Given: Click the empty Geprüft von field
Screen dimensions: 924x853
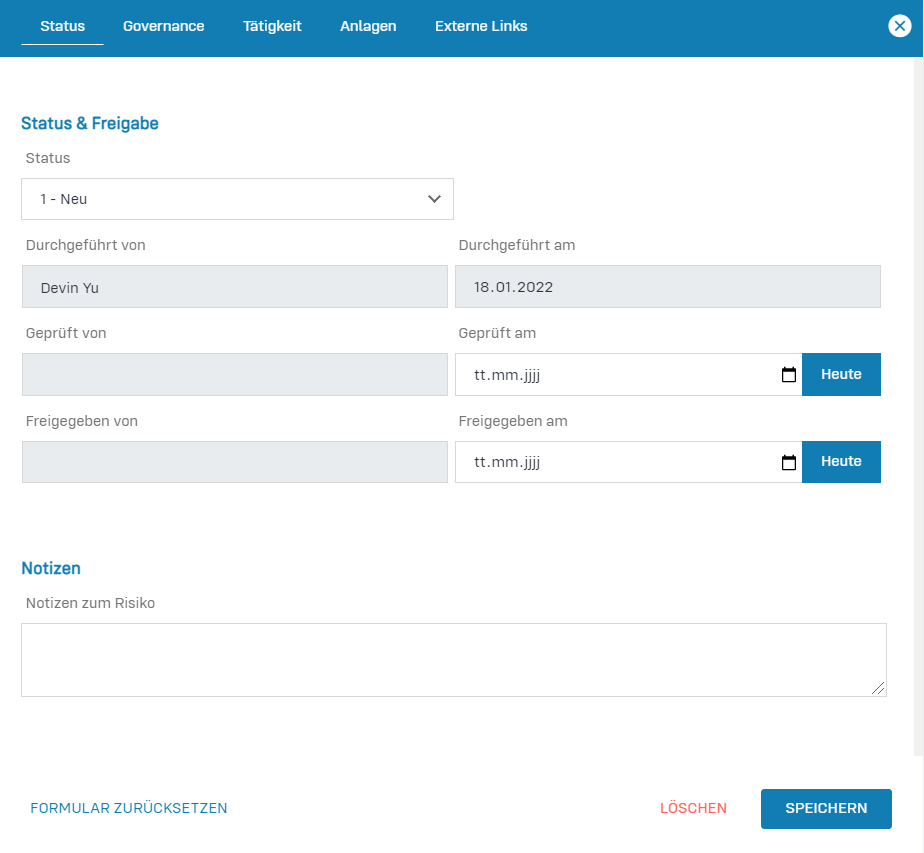Looking at the screenshot, I should [234, 375].
